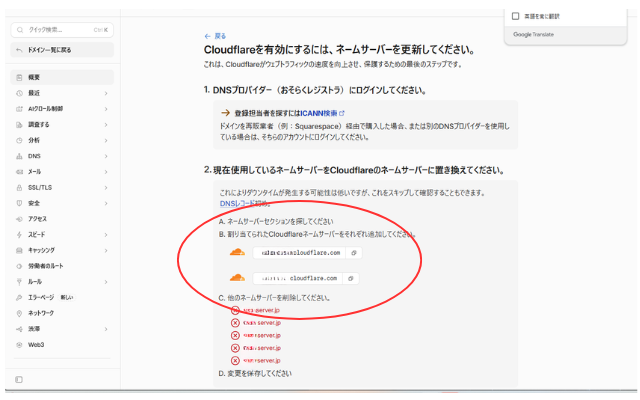
Task: Expand the メール section chevron
Action: coord(106,172)
